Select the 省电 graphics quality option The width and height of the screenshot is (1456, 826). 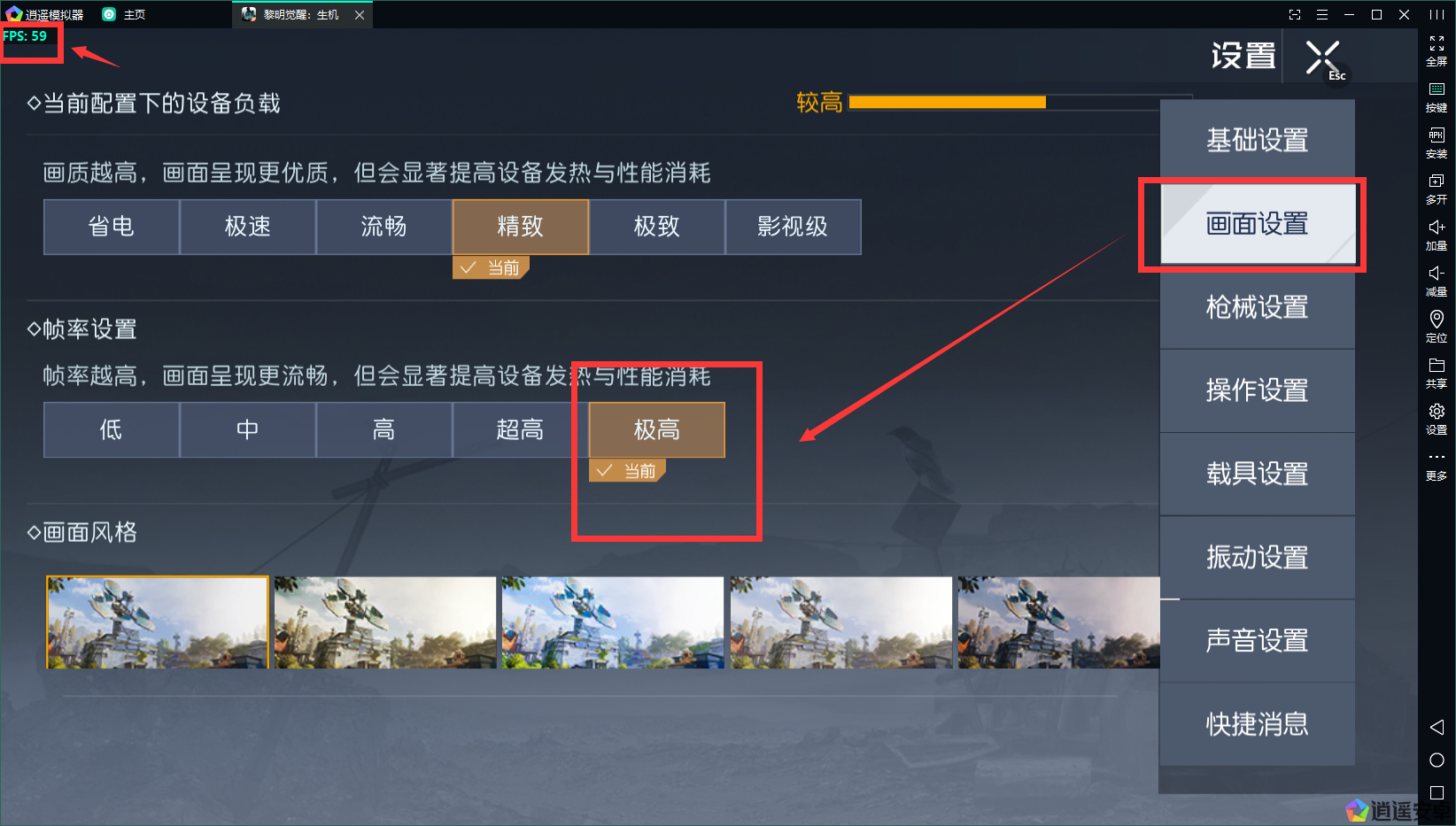tap(112, 227)
